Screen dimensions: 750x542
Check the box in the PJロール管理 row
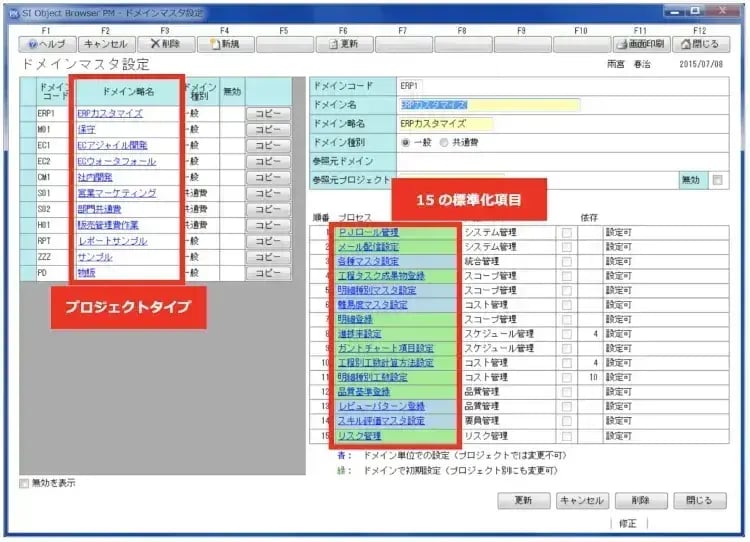(x=567, y=233)
